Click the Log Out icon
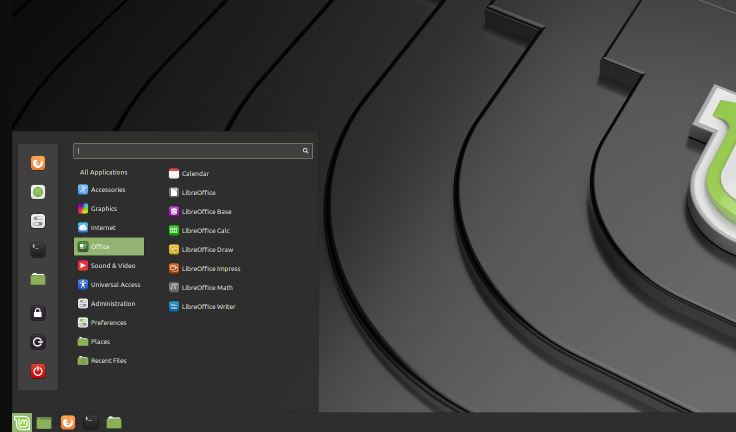Screen dimensions: 736x432 [38, 342]
